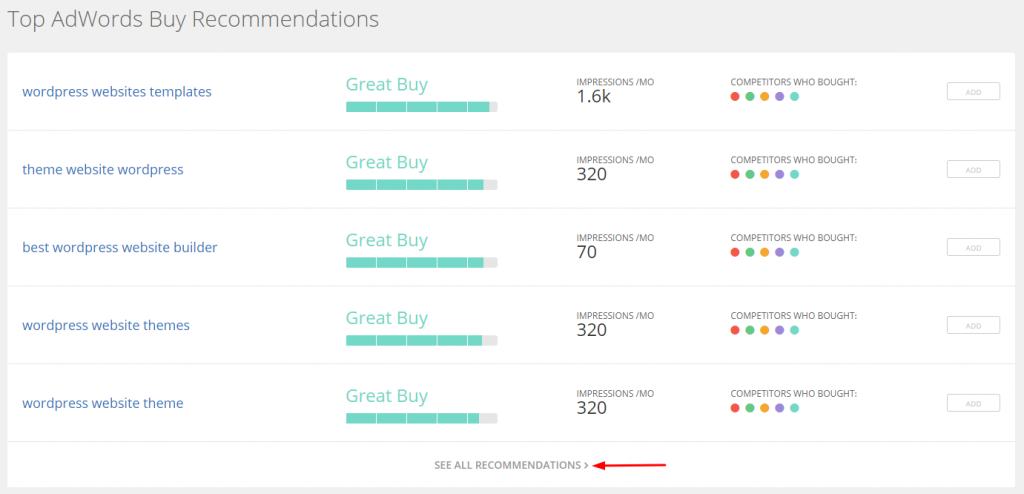
Task: Click teal competitor dot for wordpress website theme
Action: coord(795,408)
